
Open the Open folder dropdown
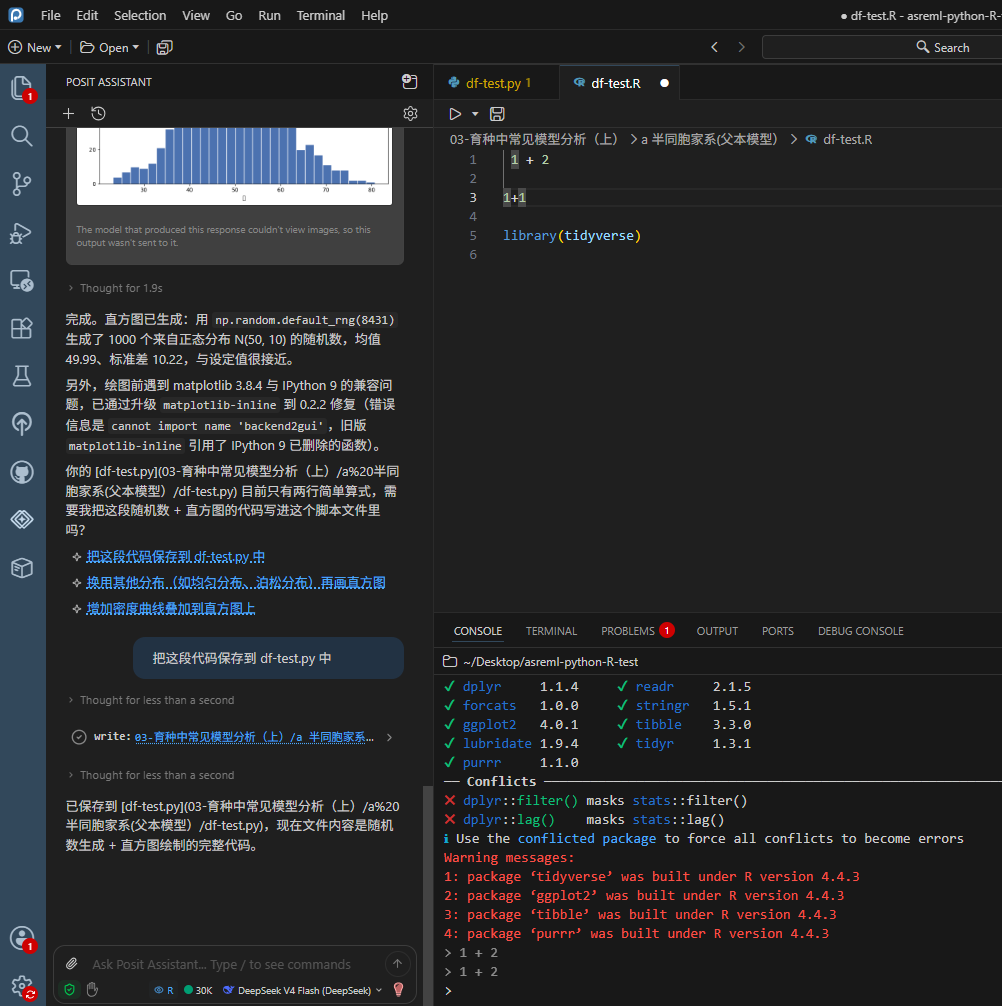pos(109,47)
